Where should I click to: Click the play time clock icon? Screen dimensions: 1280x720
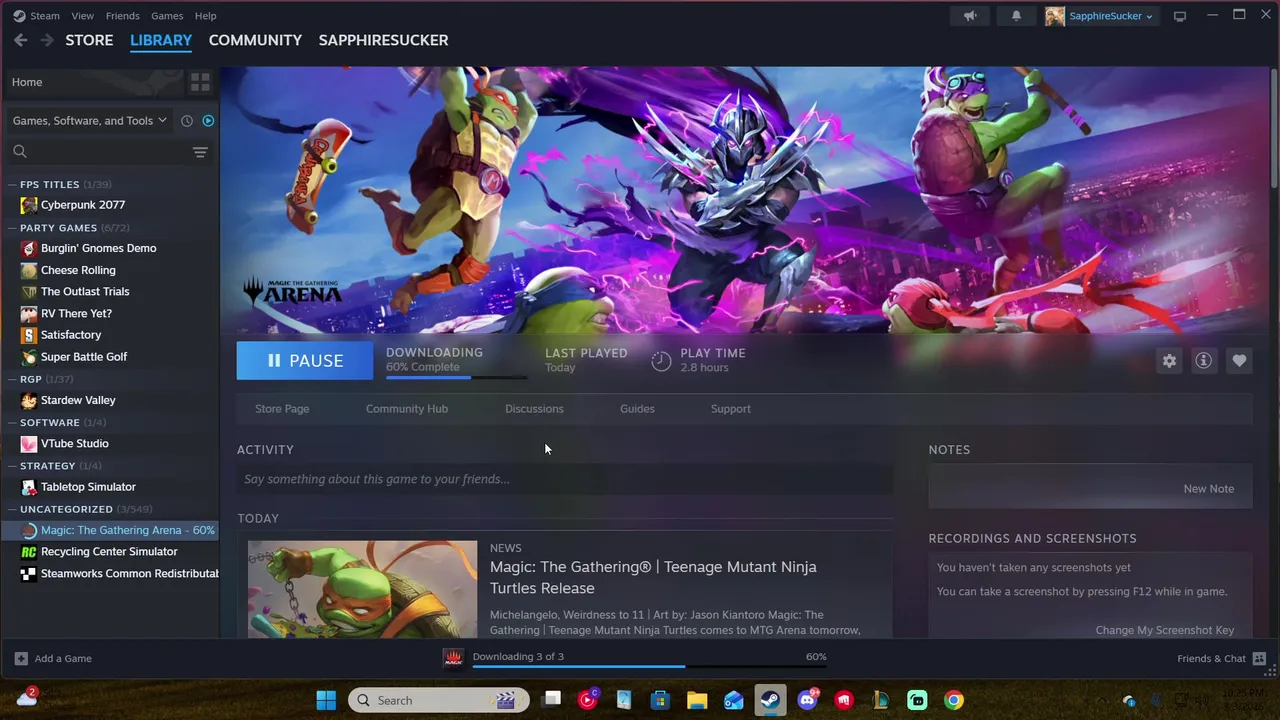tap(661, 361)
